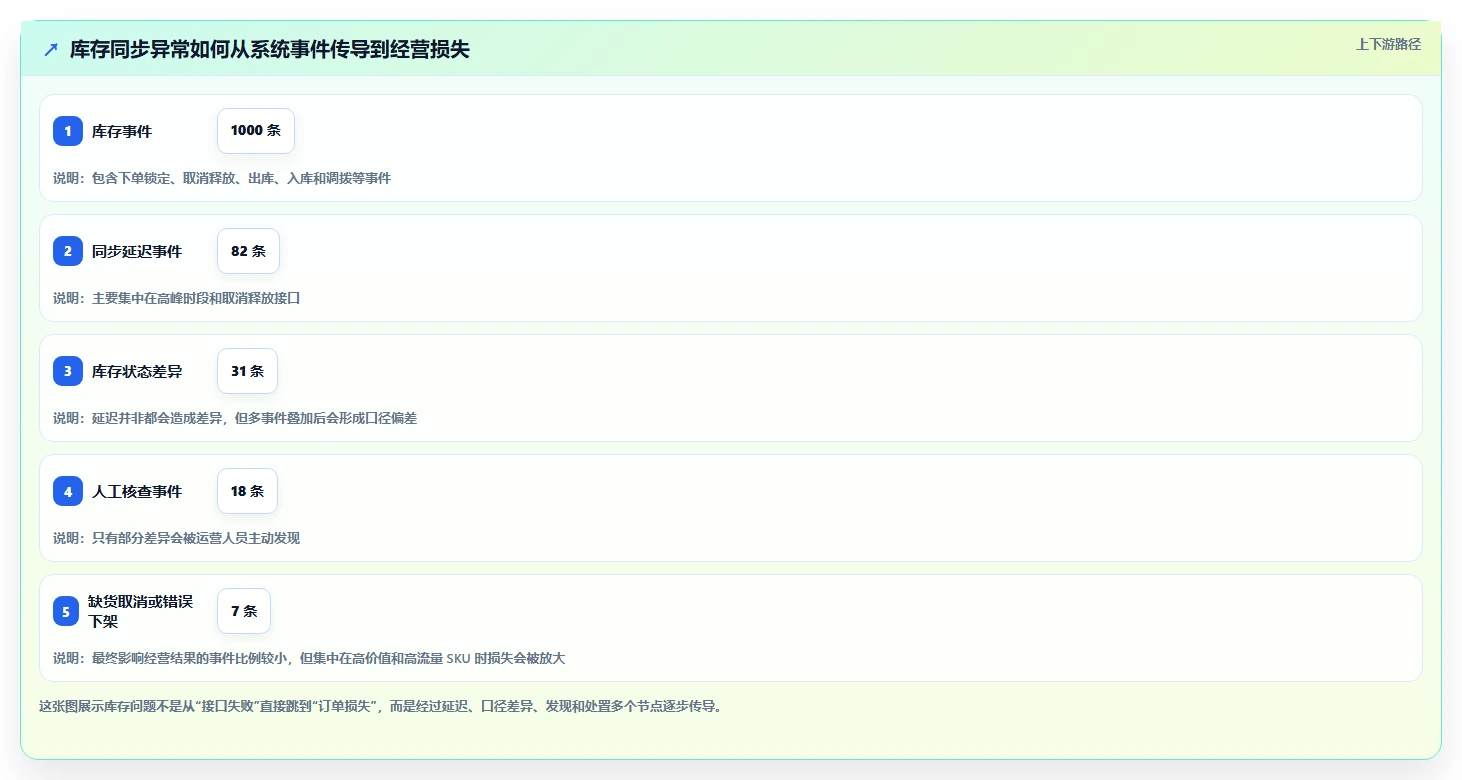Screen dimensions: 1462x780
Task: Select the 同步延迟事件 step label
Action: click(x=137, y=251)
